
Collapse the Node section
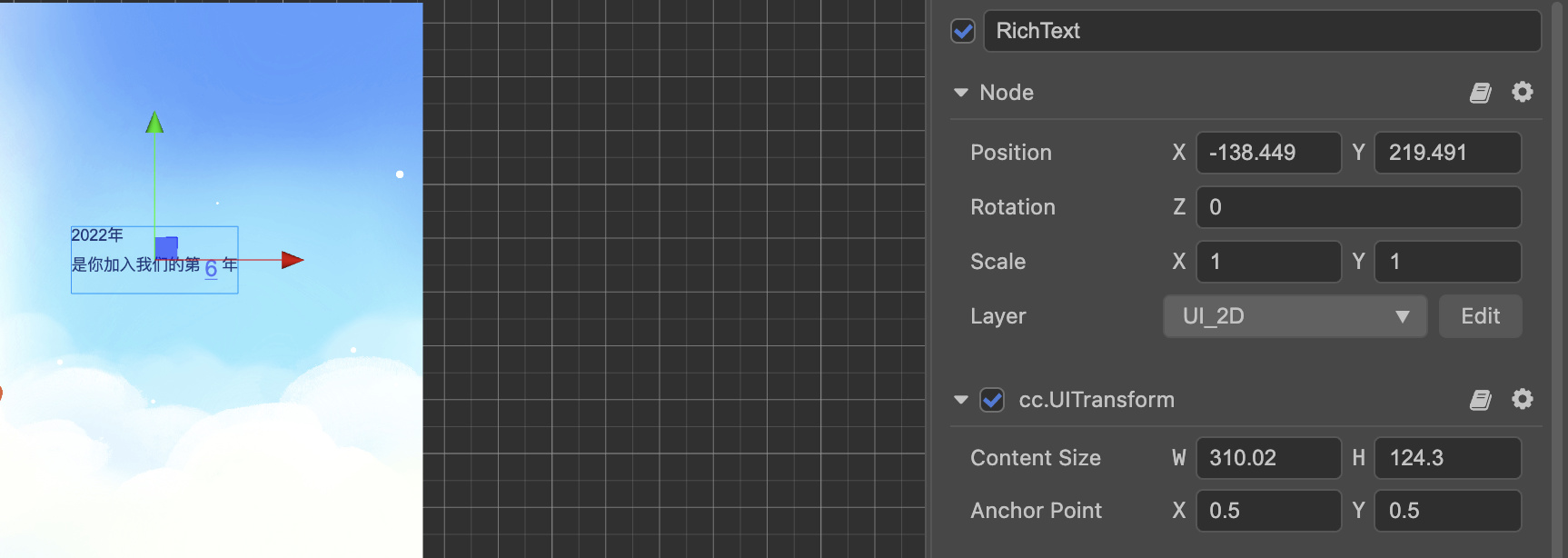pyautogui.click(x=960, y=93)
